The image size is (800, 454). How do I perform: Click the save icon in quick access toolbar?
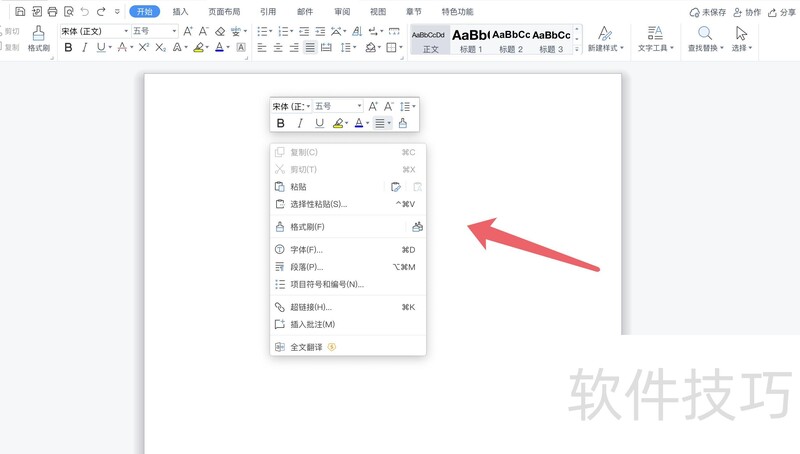tap(20, 11)
